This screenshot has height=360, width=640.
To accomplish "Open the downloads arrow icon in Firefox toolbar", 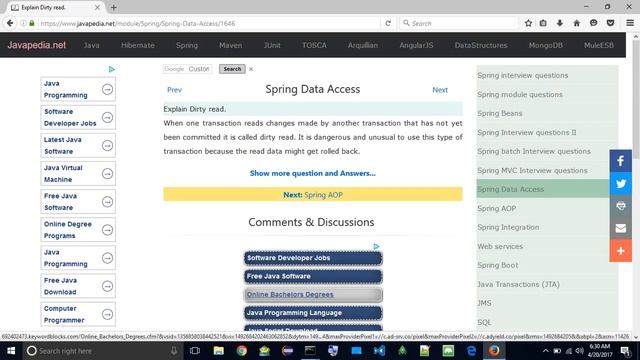I will coord(560,23).
